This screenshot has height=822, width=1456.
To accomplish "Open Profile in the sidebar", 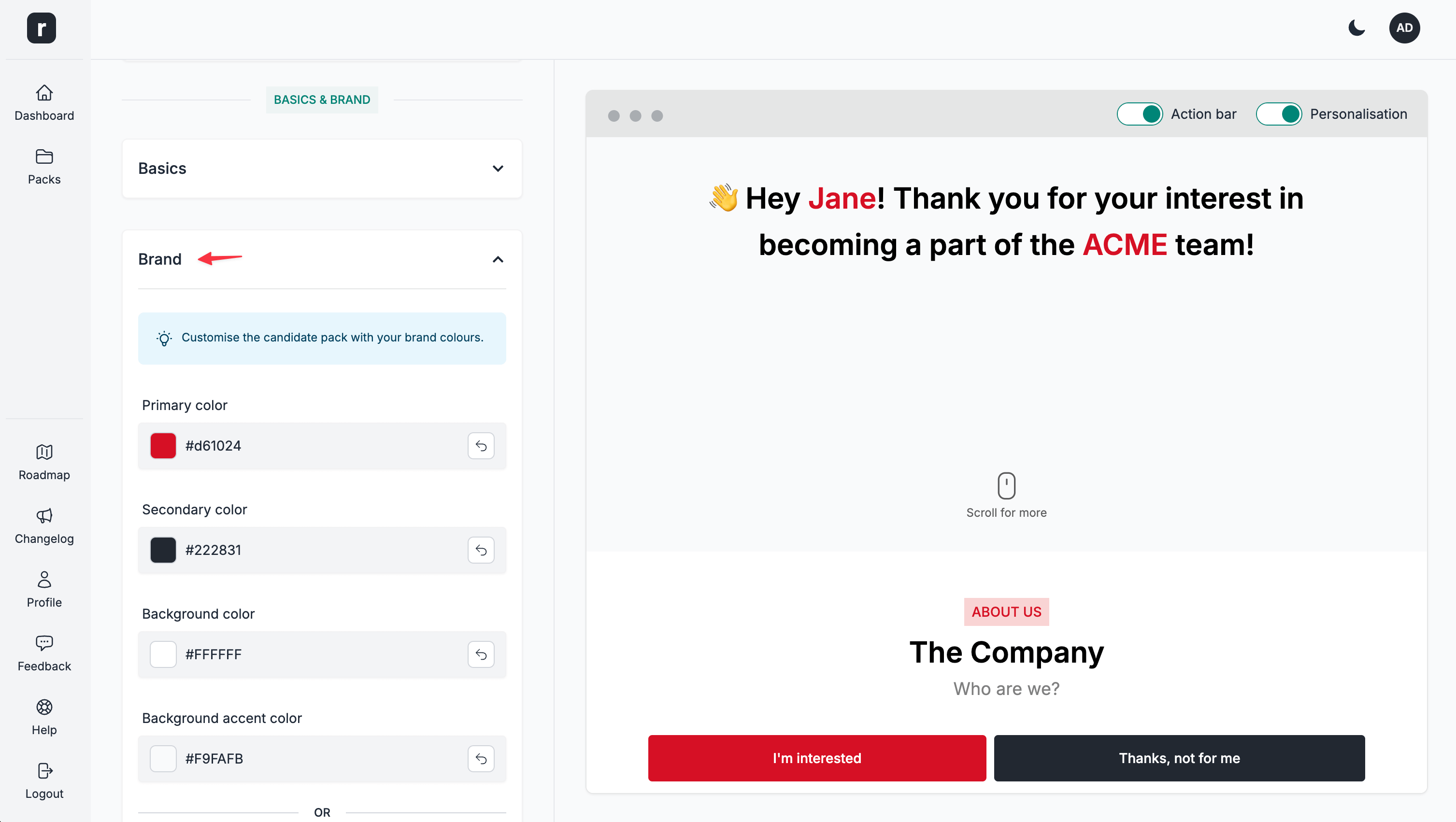I will tap(44, 589).
